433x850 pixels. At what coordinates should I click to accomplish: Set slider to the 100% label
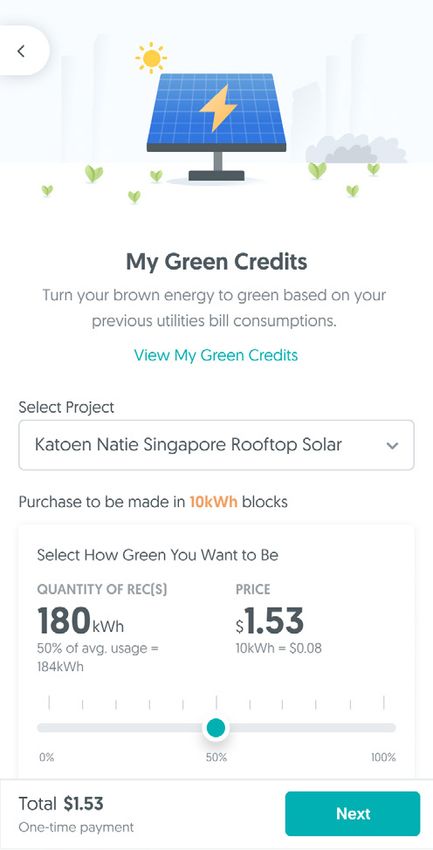384,757
